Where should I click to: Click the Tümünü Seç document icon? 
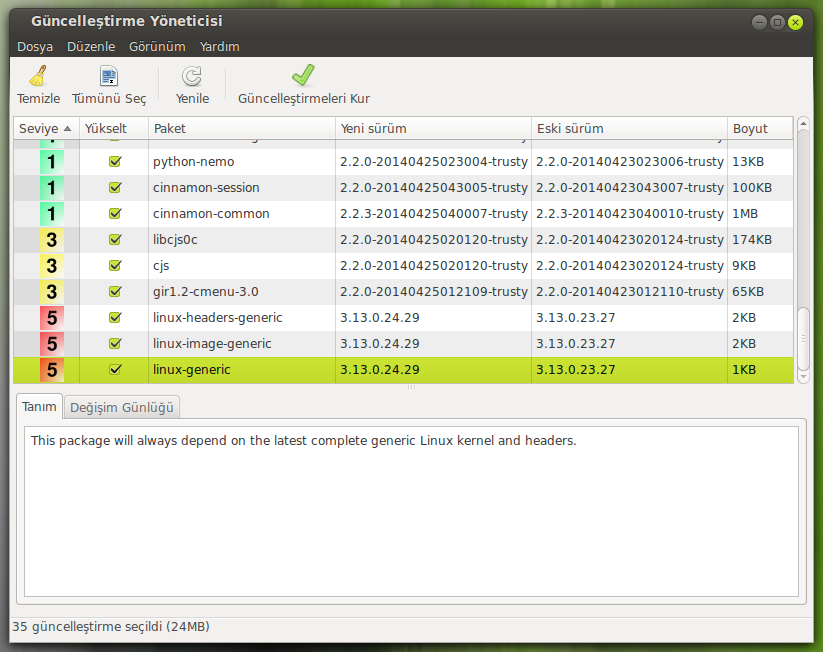pyautogui.click(x=109, y=76)
